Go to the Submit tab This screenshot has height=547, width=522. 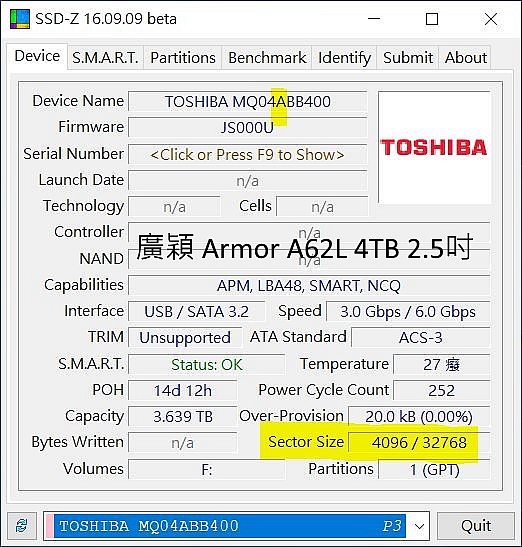pos(408,58)
